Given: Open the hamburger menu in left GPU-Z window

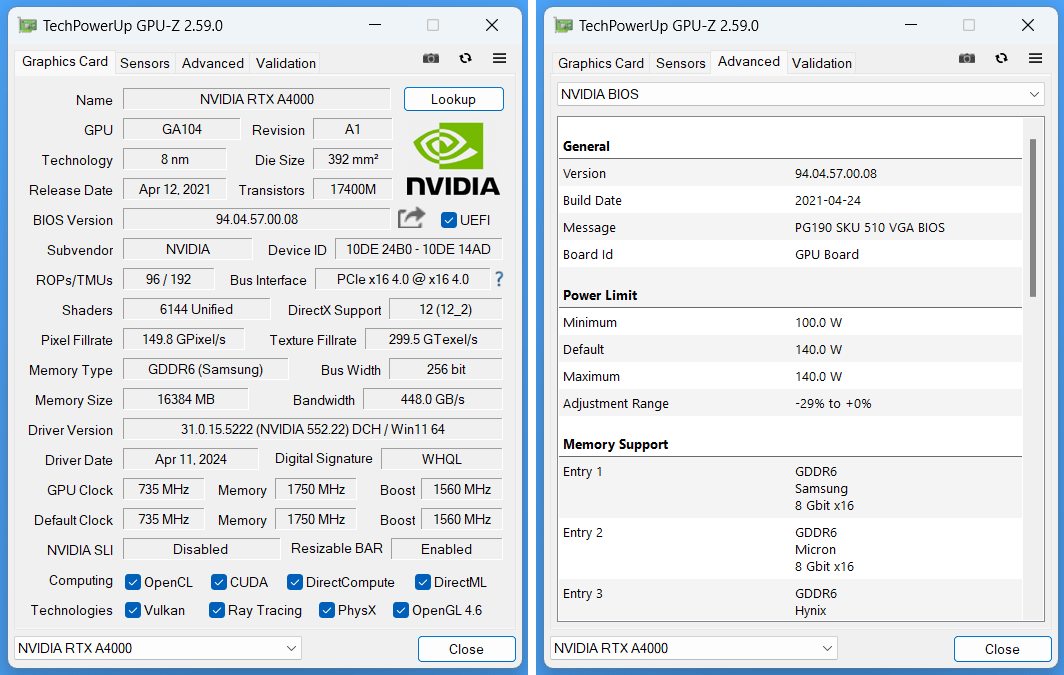Looking at the screenshot, I should (499, 58).
